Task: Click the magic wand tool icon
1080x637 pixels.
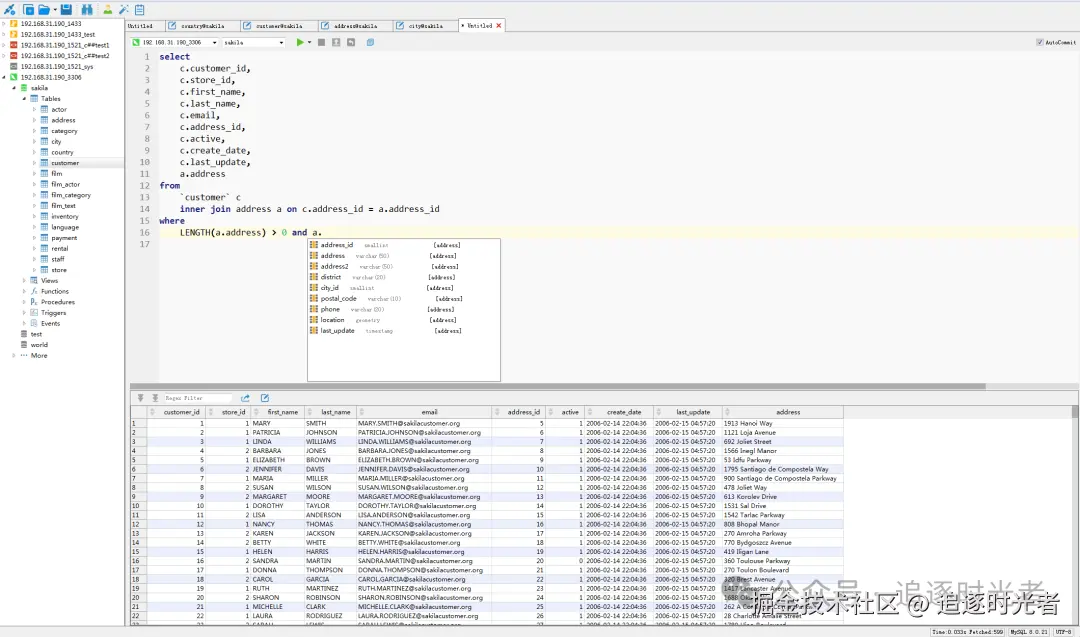Action: coord(124,10)
